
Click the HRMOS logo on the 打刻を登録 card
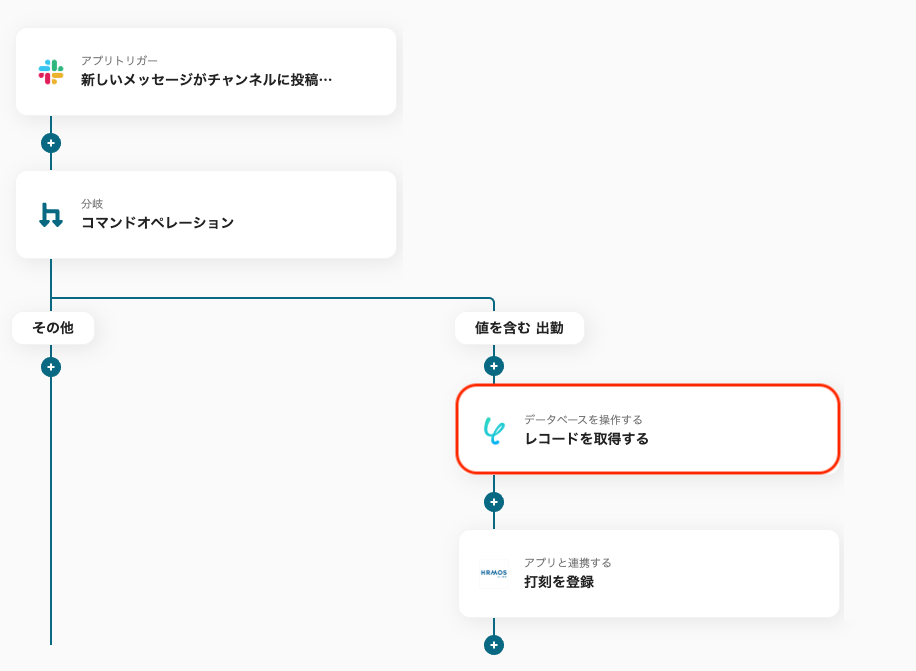[494, 573]
